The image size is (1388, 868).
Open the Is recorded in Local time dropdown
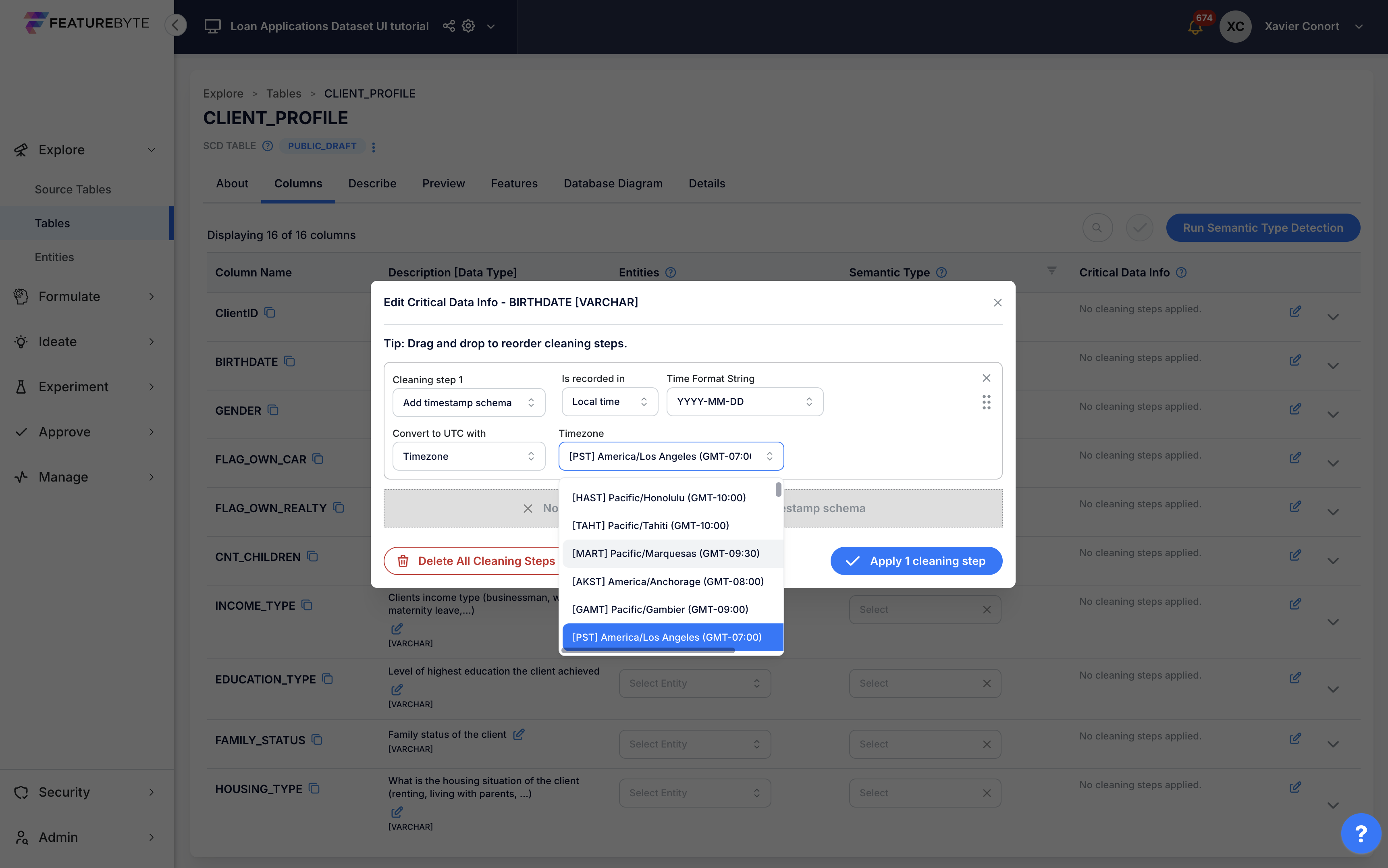(x=609, y=402)
